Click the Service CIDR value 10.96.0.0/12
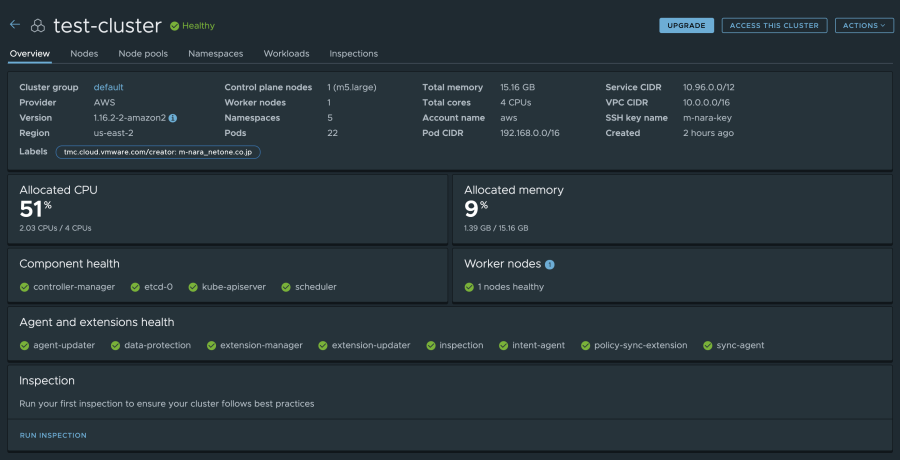Viewport: 900px width, 460px height. tap(708, 87)
